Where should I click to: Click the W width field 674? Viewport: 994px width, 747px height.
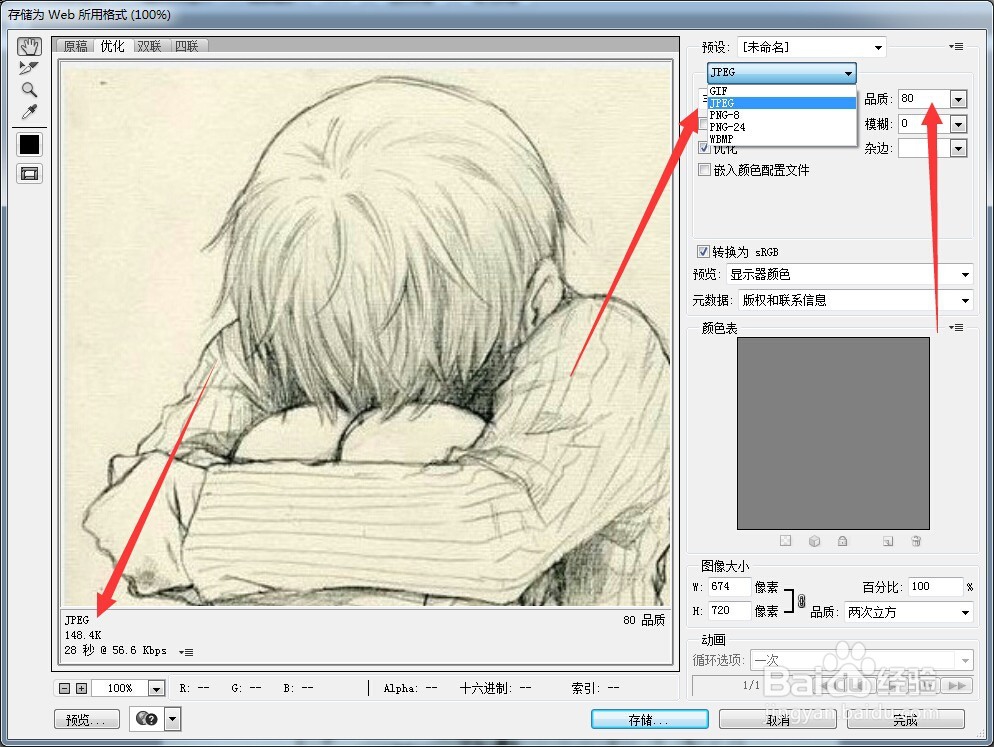[x=729, y=587]
